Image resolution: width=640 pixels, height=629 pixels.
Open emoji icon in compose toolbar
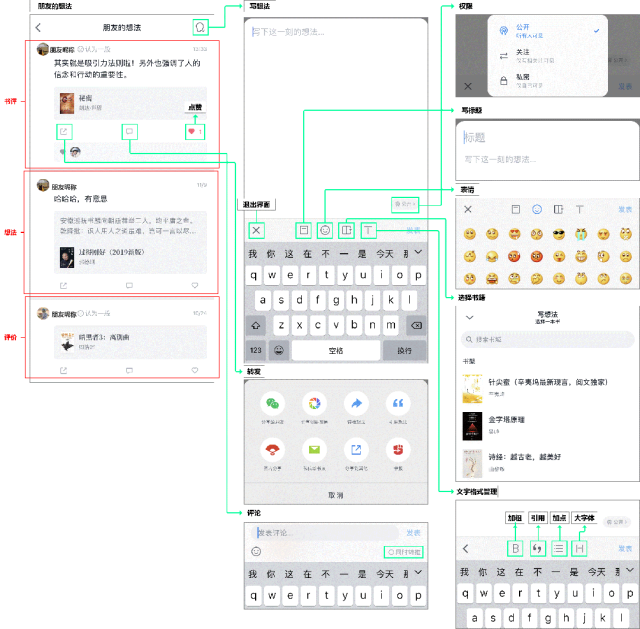(x=325, y=230)
